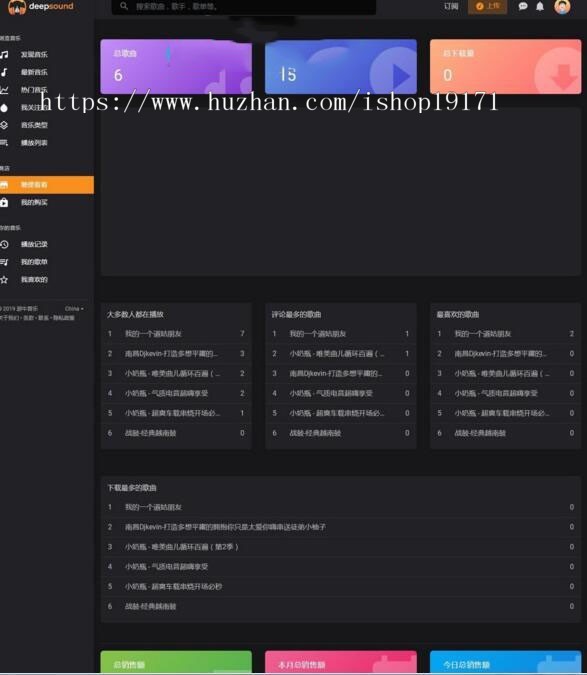Click the 下载最多的歌曲 list heading
The image size is (587, 675).
132,488
